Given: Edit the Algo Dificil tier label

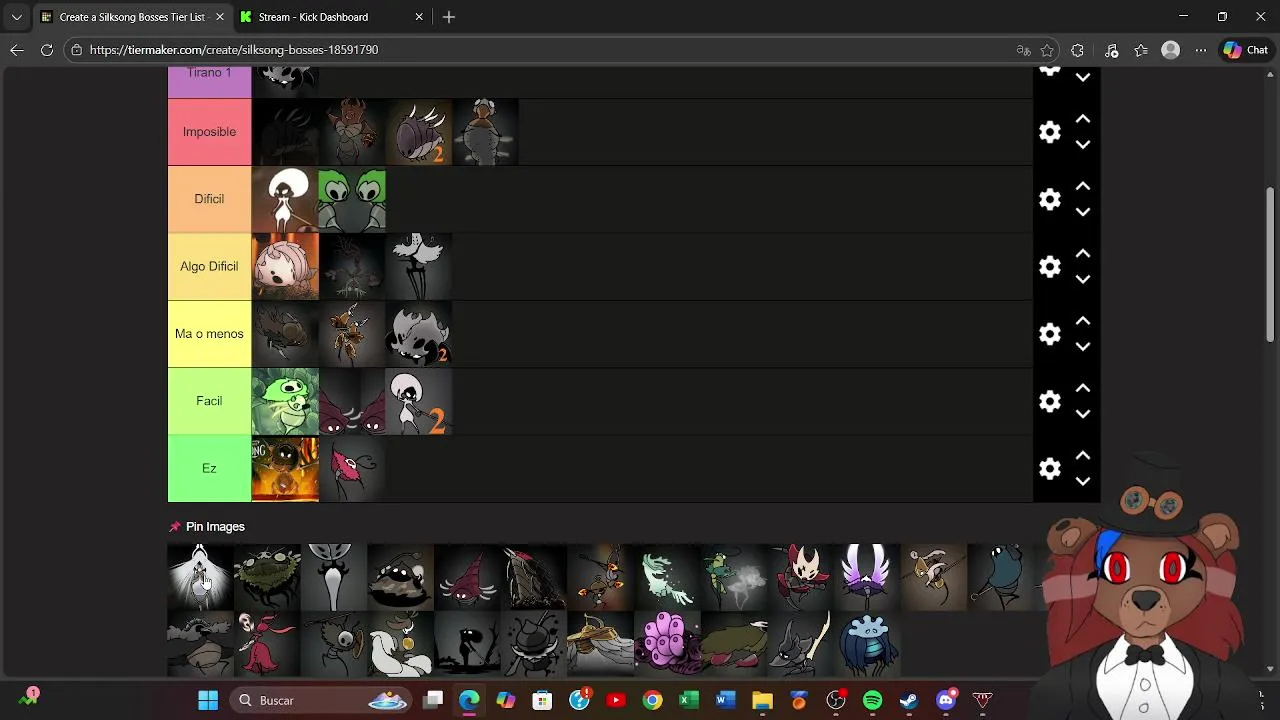Looking at the screenshot, I should (209, 266).
